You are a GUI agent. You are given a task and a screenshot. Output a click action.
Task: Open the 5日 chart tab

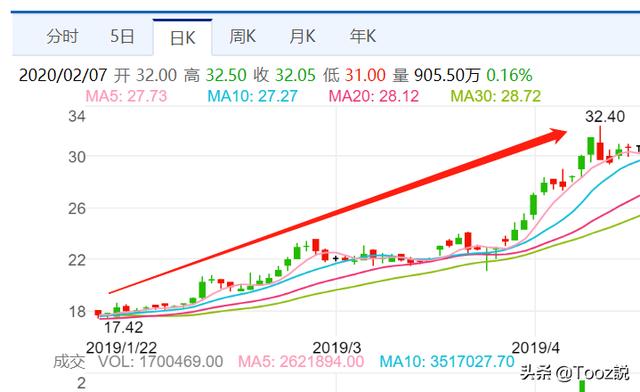(122, 37)
